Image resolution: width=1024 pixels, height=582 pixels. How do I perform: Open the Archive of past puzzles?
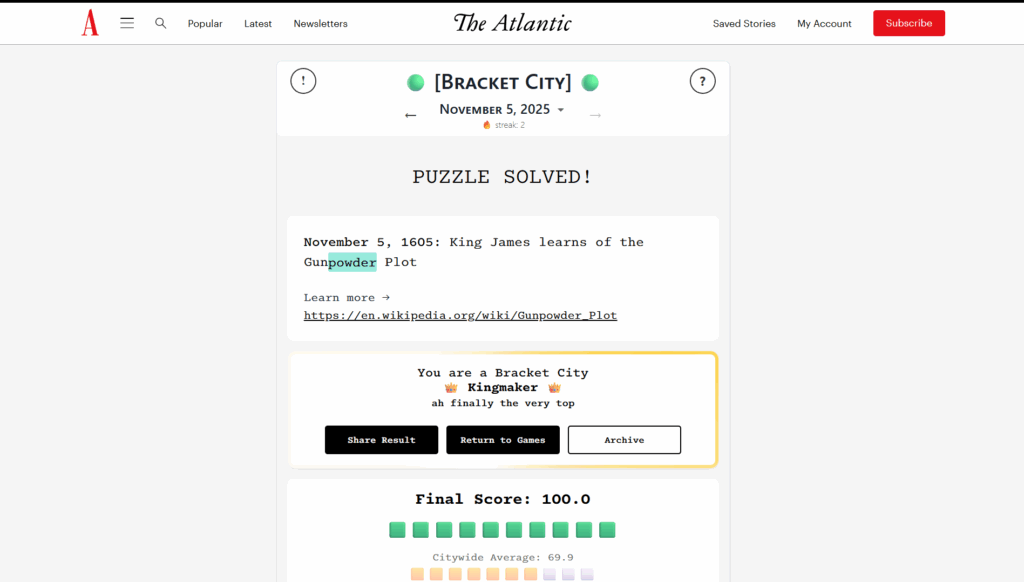[x=624, y=439]
